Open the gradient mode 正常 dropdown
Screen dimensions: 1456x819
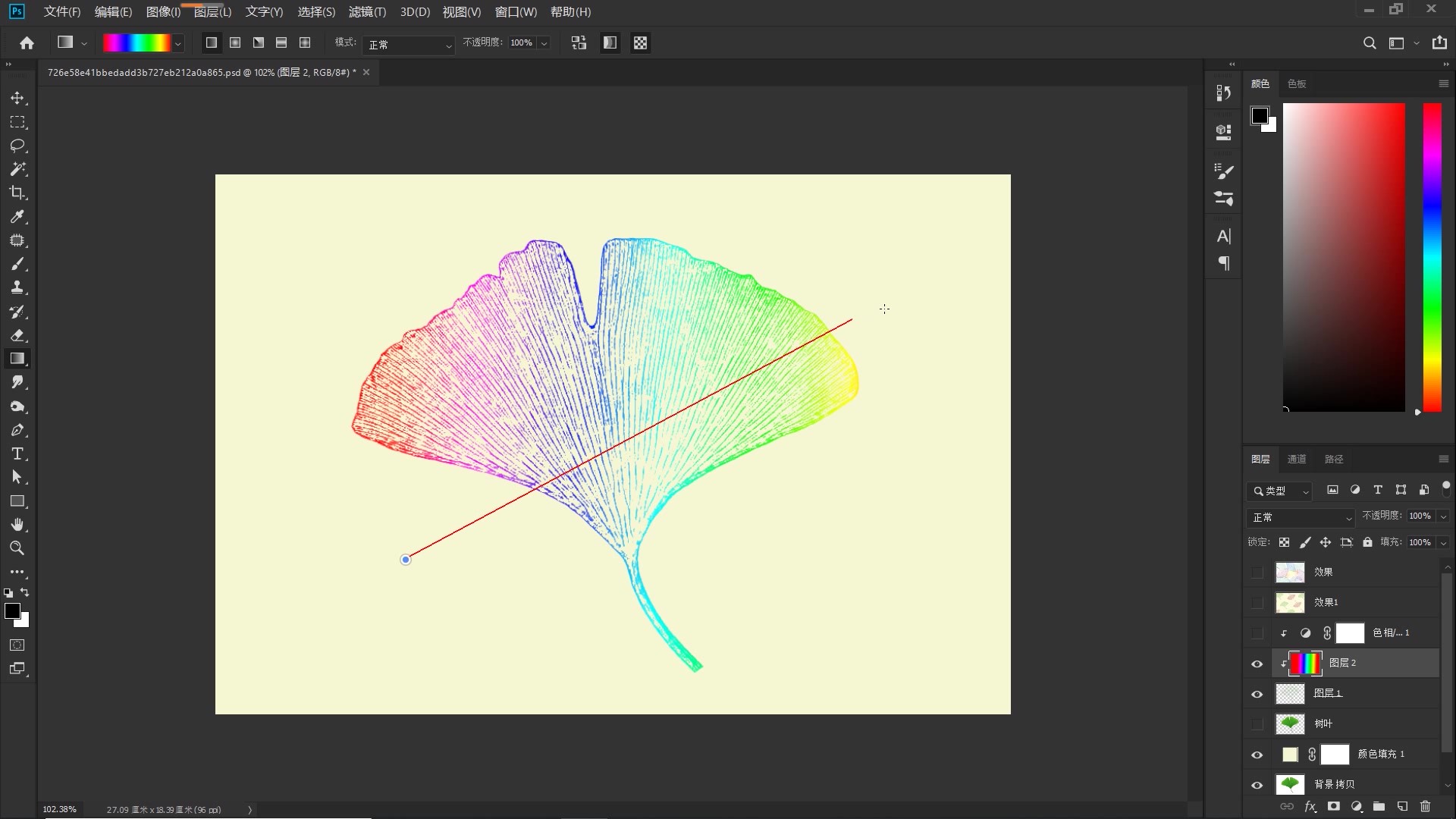[x=408, y=45]
